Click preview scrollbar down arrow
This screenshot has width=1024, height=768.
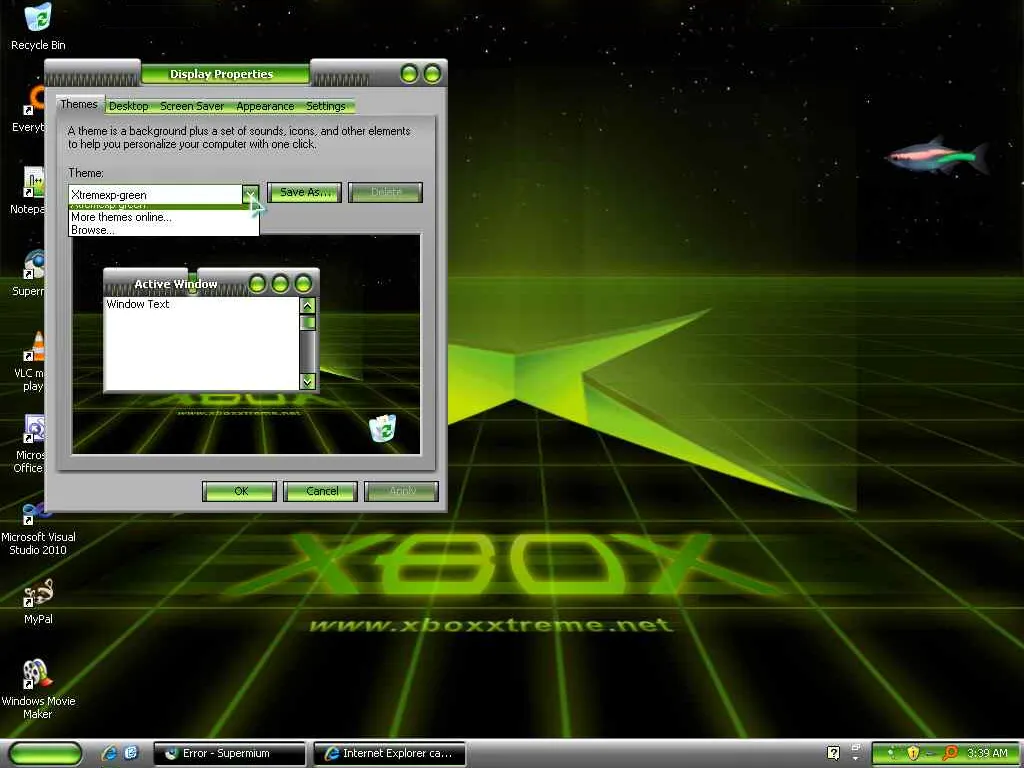pos(308,381)
